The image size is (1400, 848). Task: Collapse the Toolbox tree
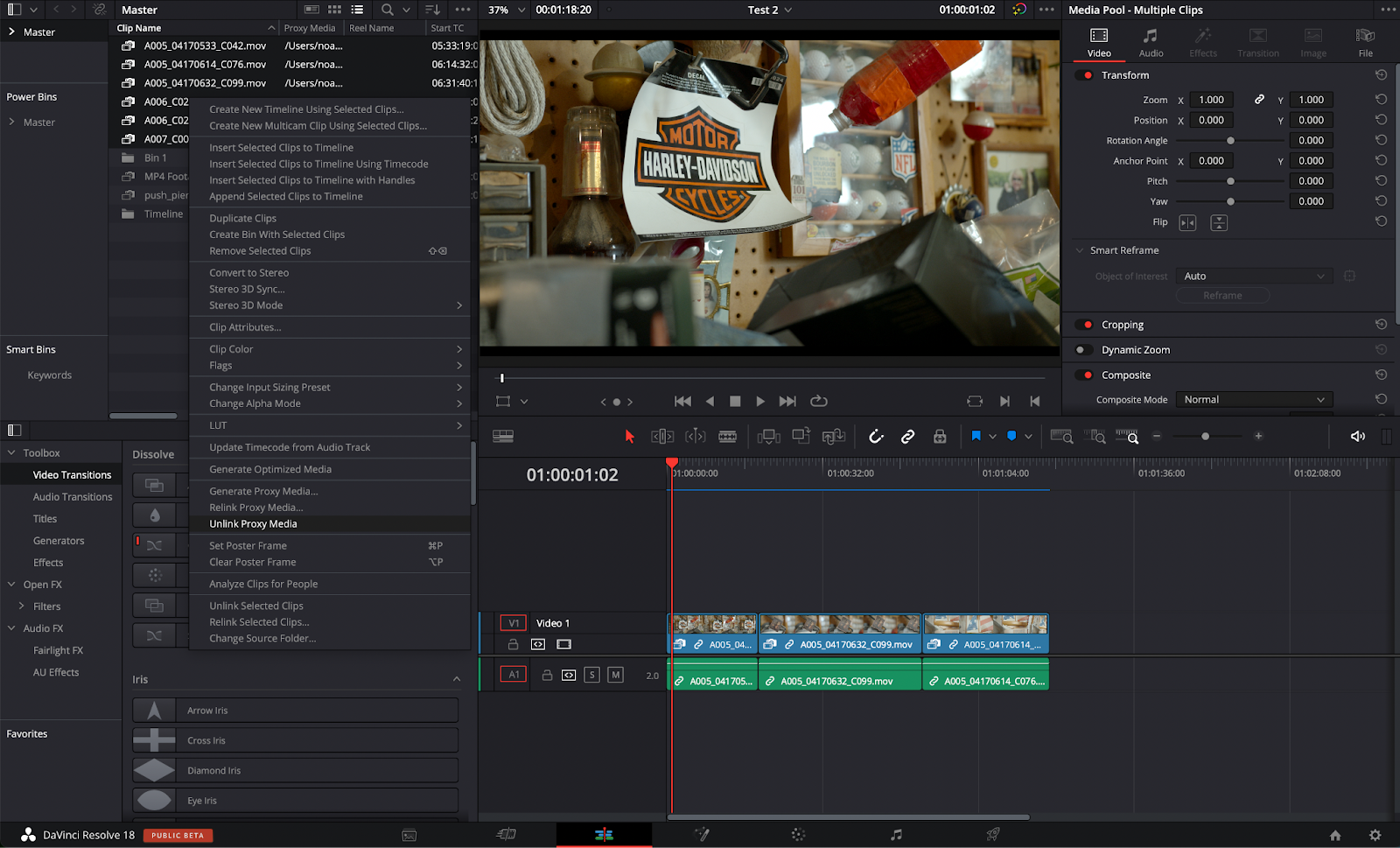(11, 452)
